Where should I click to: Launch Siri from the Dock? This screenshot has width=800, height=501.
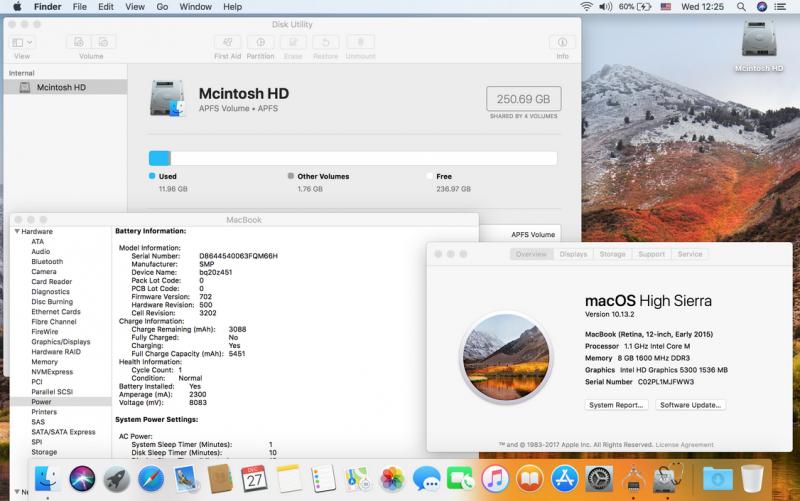82,479
